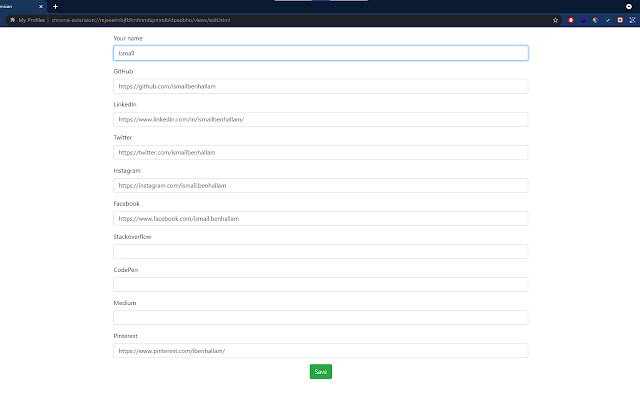Open the blue dotted extension icon
Image resolution: width=640 pixels, height=400 pixels.
coord(632,20)
